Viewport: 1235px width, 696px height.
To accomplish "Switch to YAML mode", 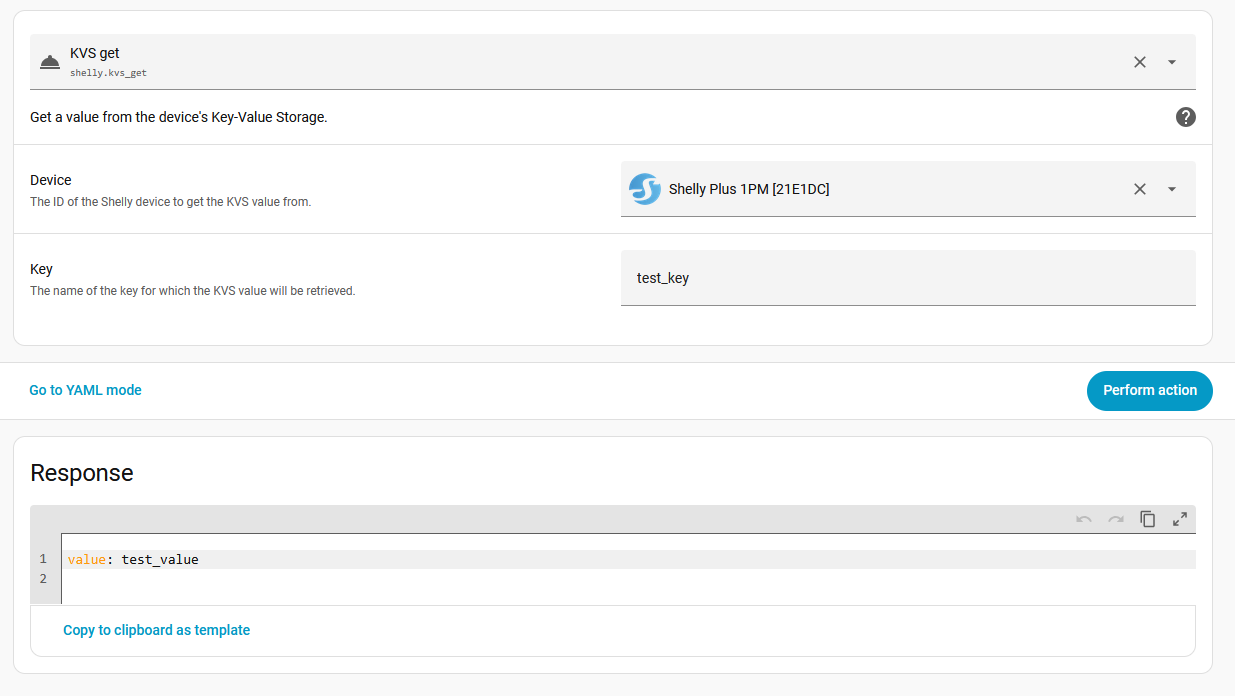I will (85, 390).
